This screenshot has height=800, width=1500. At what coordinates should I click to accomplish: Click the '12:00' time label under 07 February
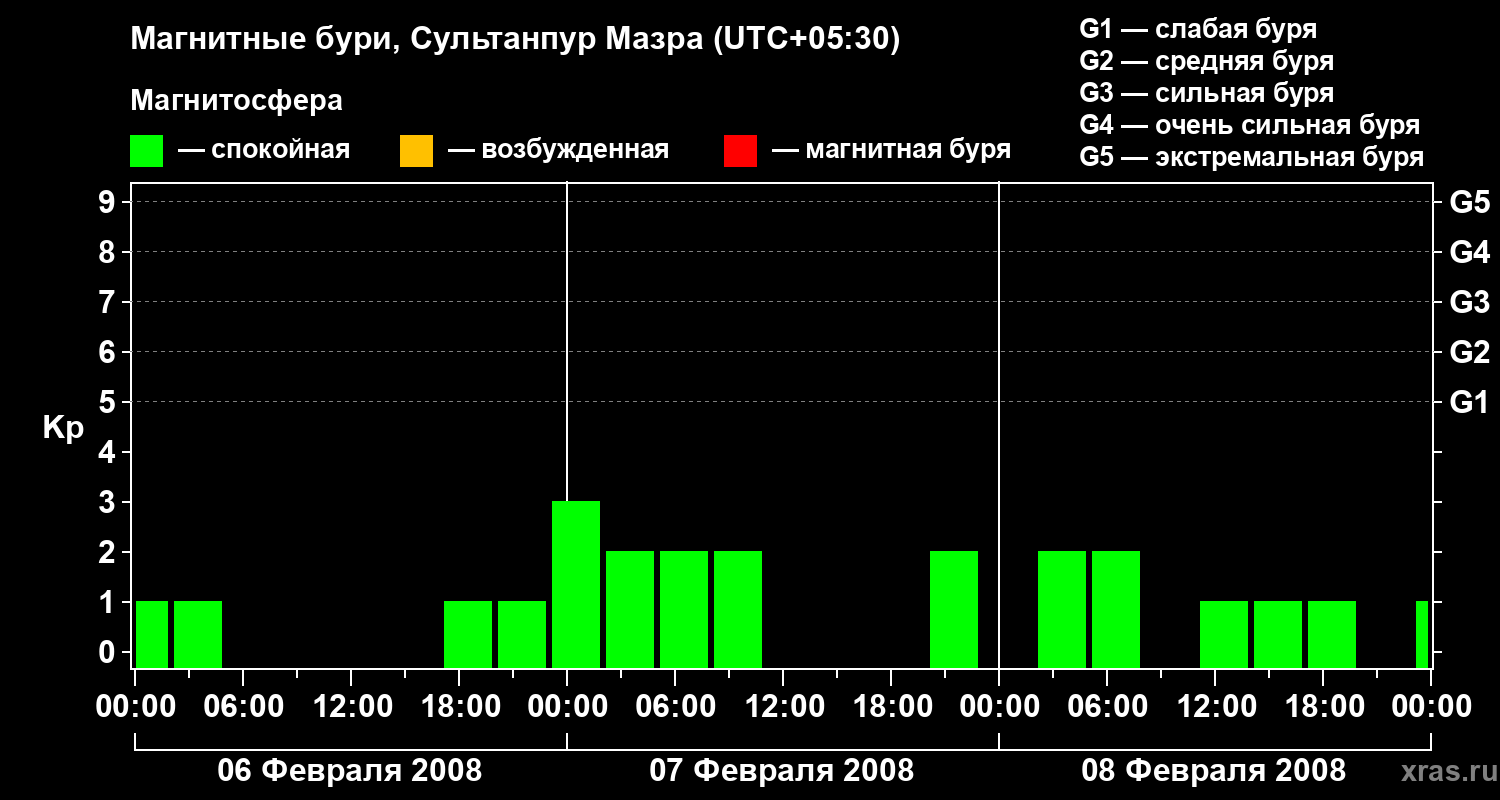tap(783, 707)
